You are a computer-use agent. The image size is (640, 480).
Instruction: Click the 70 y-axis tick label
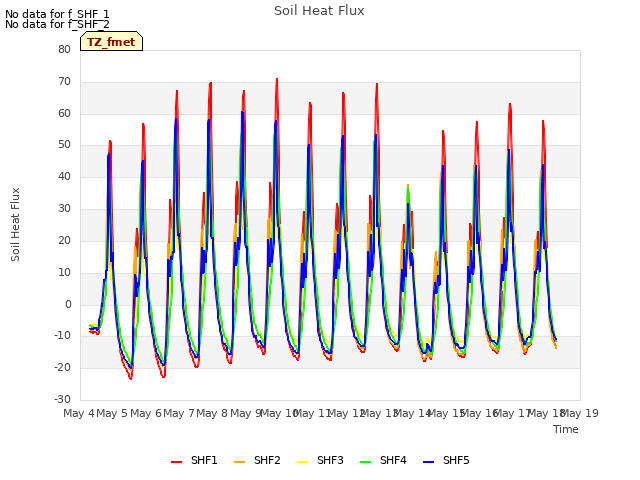(64, 82)
